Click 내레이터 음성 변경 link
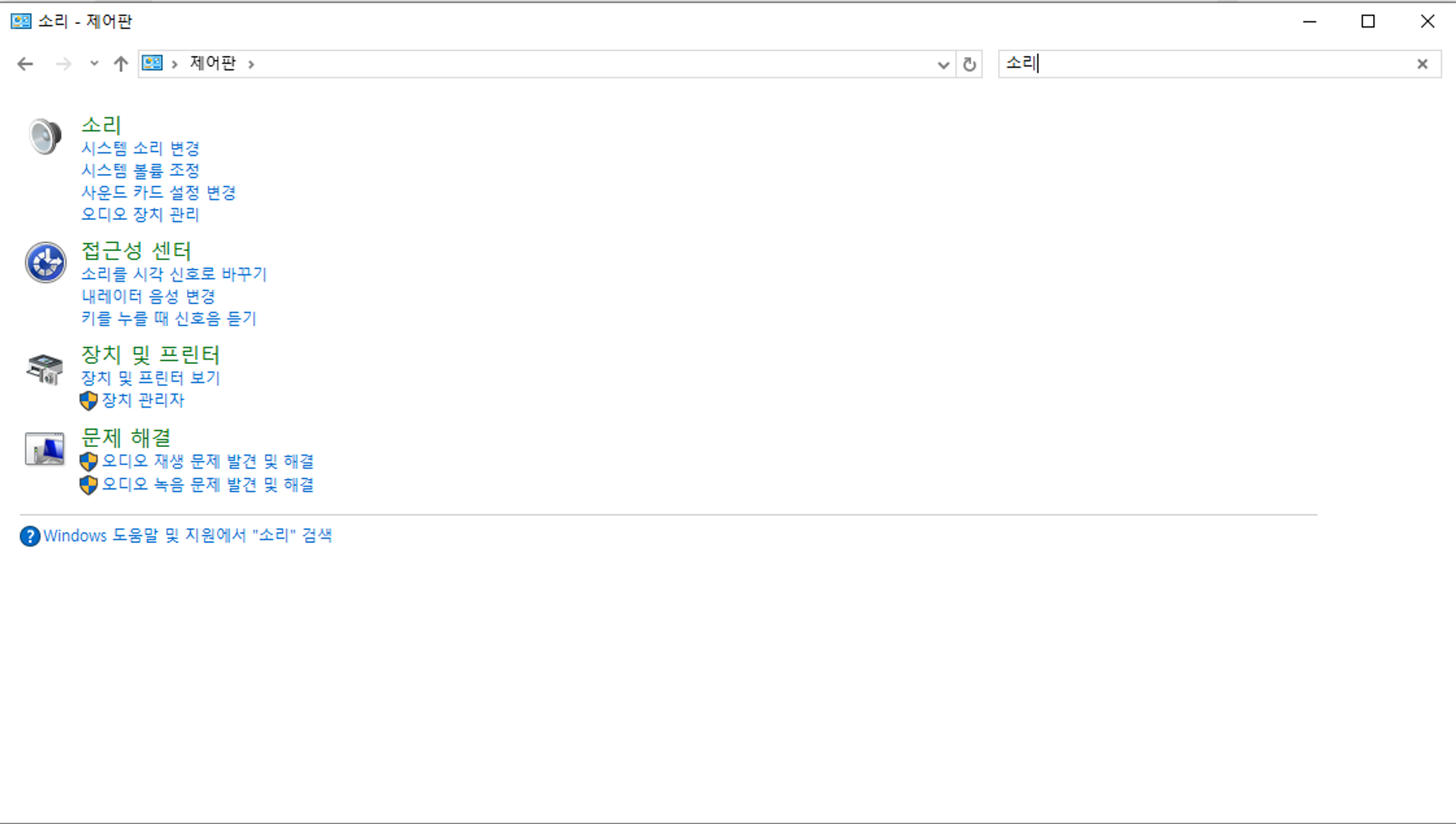The width and height of the screenshot is (1456, 824). tap(149, 296)
